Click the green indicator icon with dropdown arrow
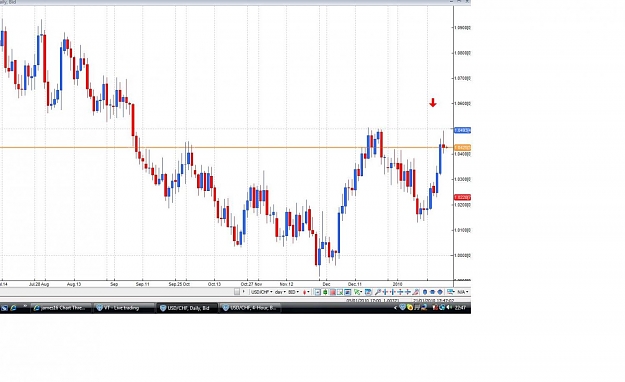The width and height of the screenshot is (625, 382). (x=358, y=292)
